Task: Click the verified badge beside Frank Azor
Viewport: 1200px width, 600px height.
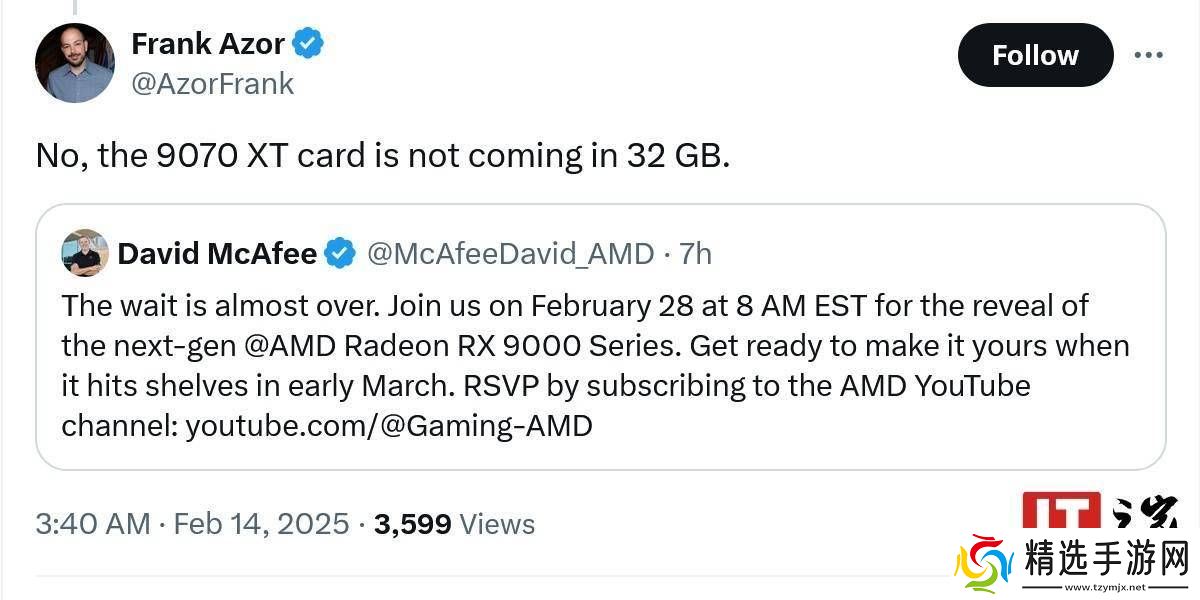Action: tap(308, 44)
